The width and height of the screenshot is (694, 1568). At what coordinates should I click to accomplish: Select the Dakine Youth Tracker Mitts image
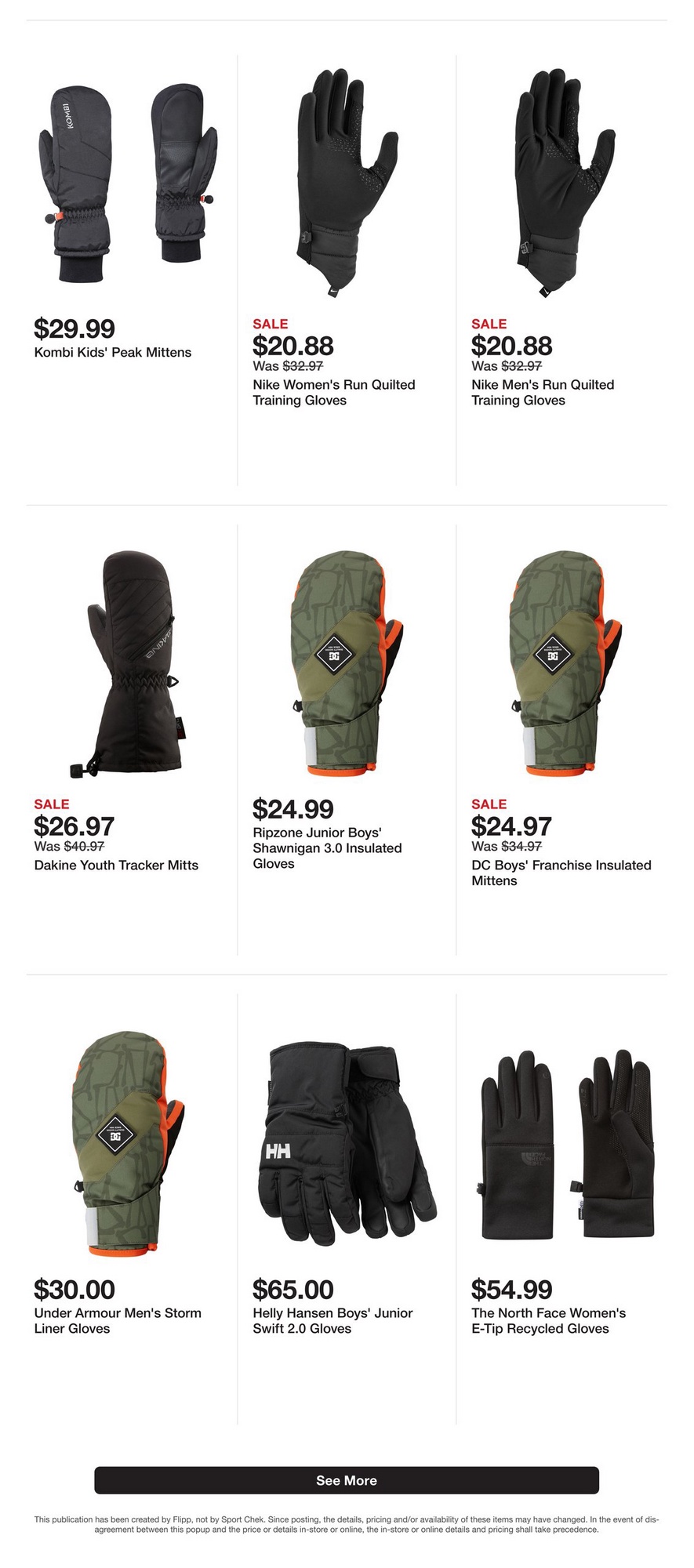coord(128,664)
